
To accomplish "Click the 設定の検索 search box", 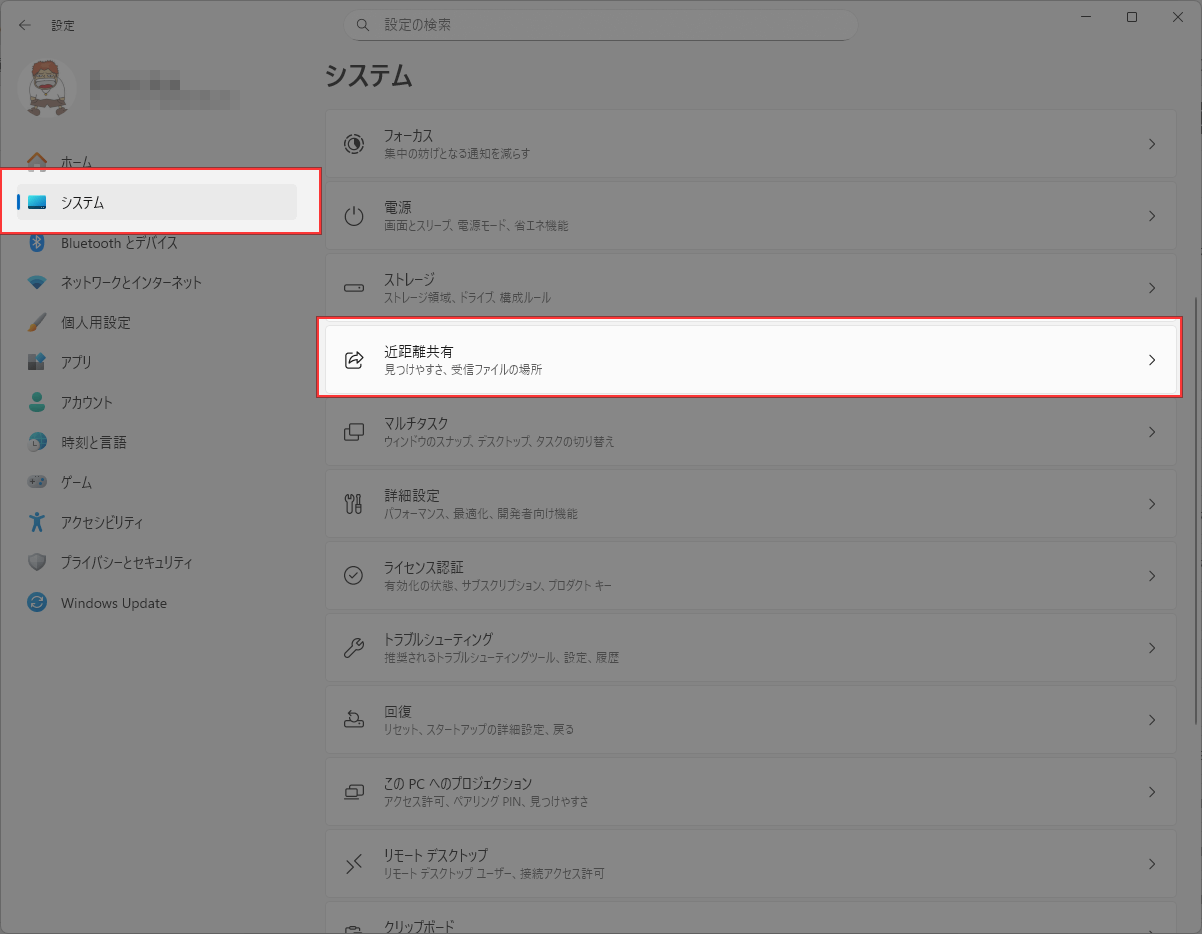I will tap(600, 25).
